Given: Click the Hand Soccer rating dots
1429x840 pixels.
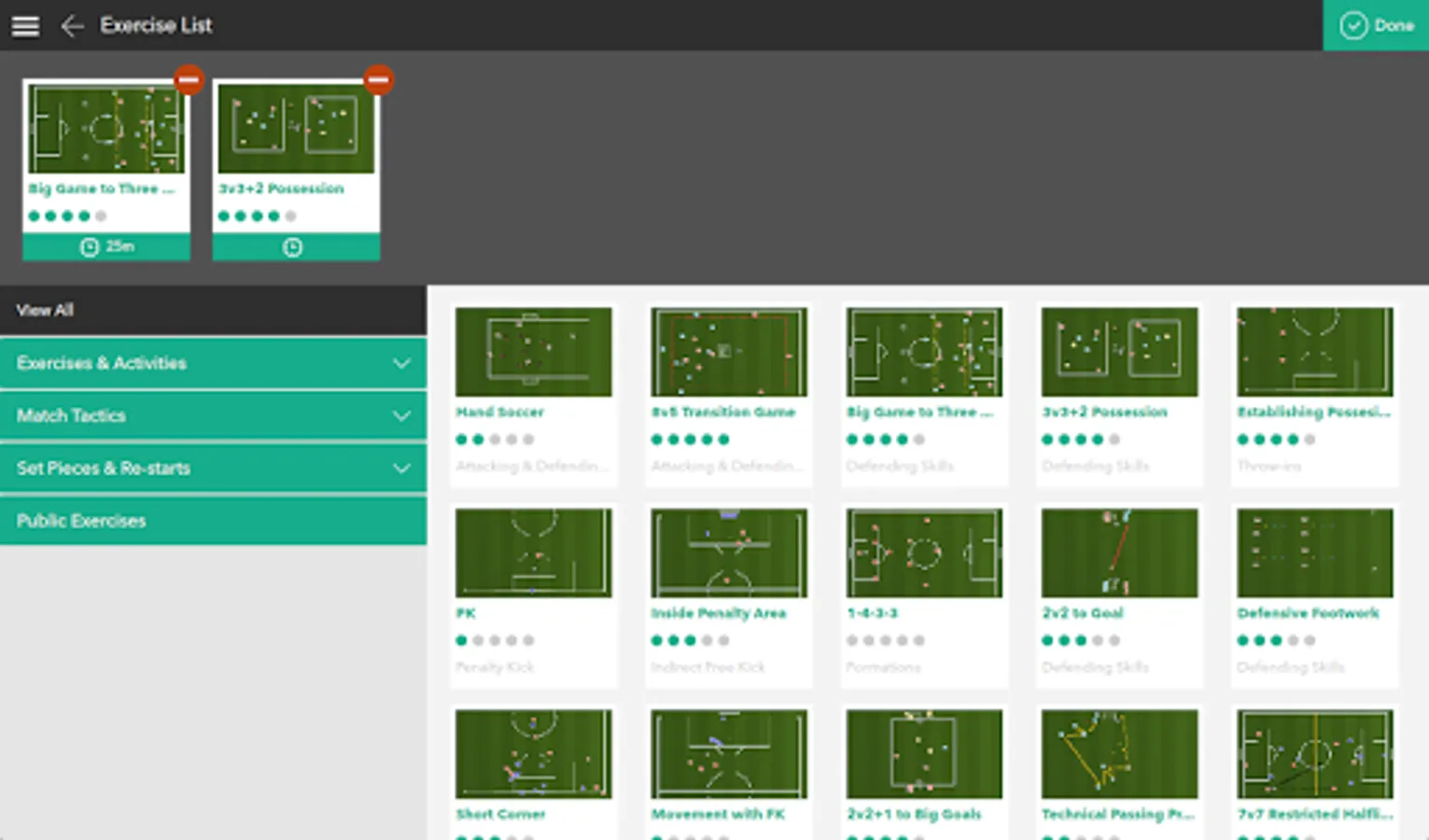Looking at the screenshot, I should 495,440.
